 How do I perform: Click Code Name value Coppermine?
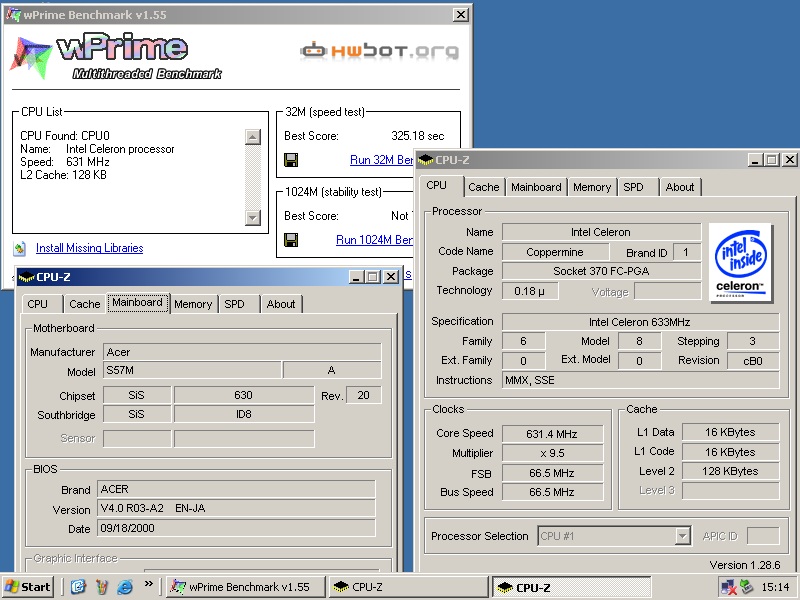pyautogui.click(x=555, y=252)
